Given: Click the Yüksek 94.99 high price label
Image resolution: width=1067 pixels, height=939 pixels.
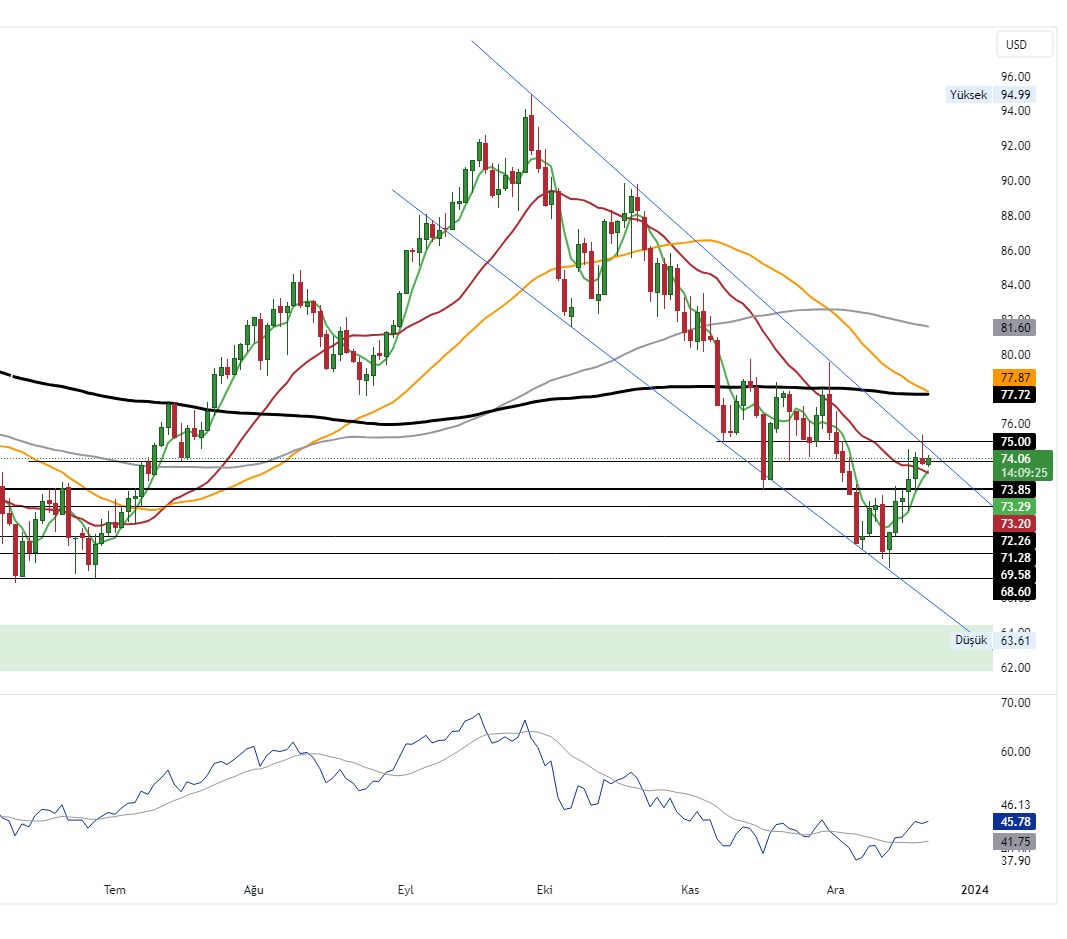Looking at the screenshot, I should pyautogui.click(x=990, y=95).
